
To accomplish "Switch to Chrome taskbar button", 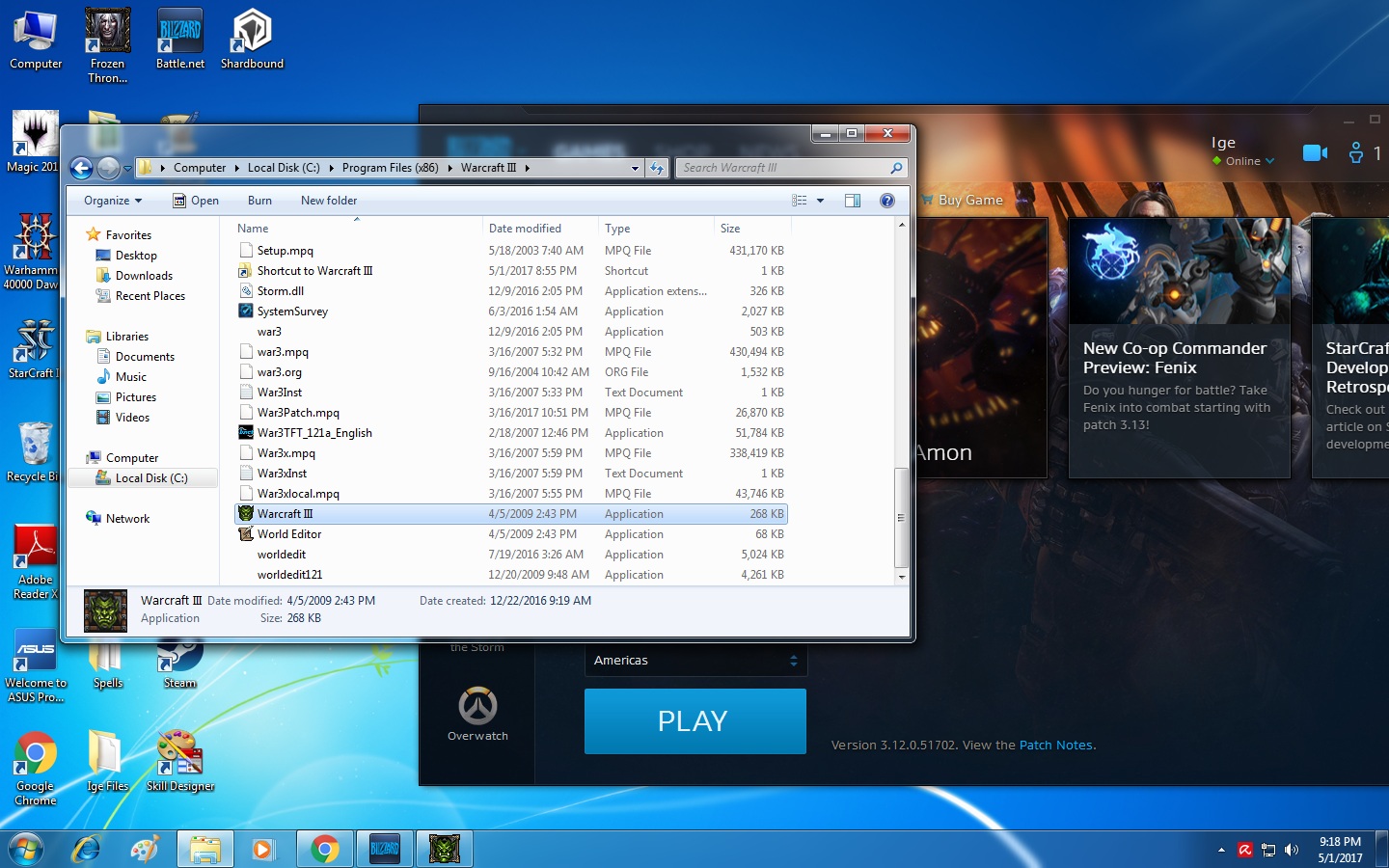I will click(x=325, y=850).
